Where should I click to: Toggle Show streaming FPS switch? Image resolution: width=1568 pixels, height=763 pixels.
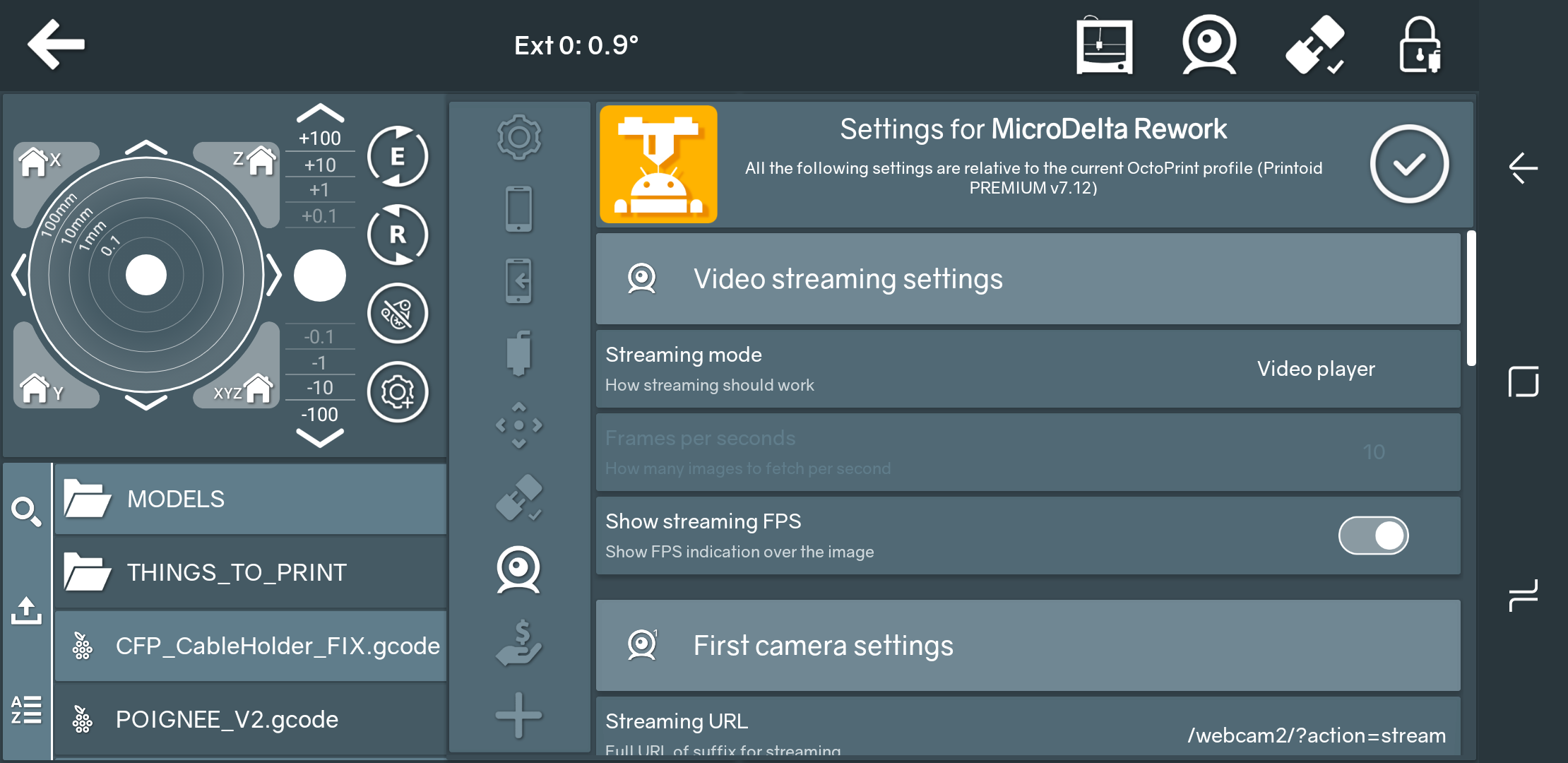1373,536
